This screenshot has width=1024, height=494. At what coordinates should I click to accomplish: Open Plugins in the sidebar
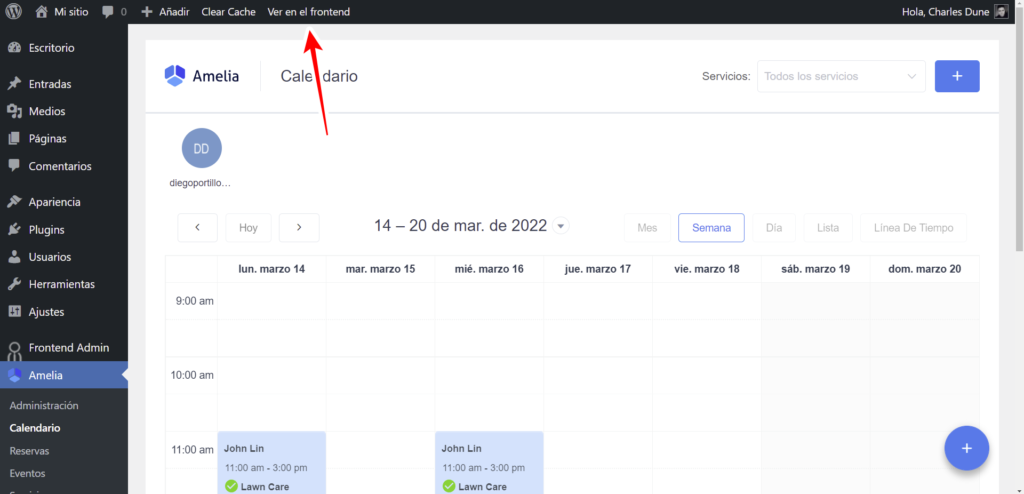click(x=47, y=229)
